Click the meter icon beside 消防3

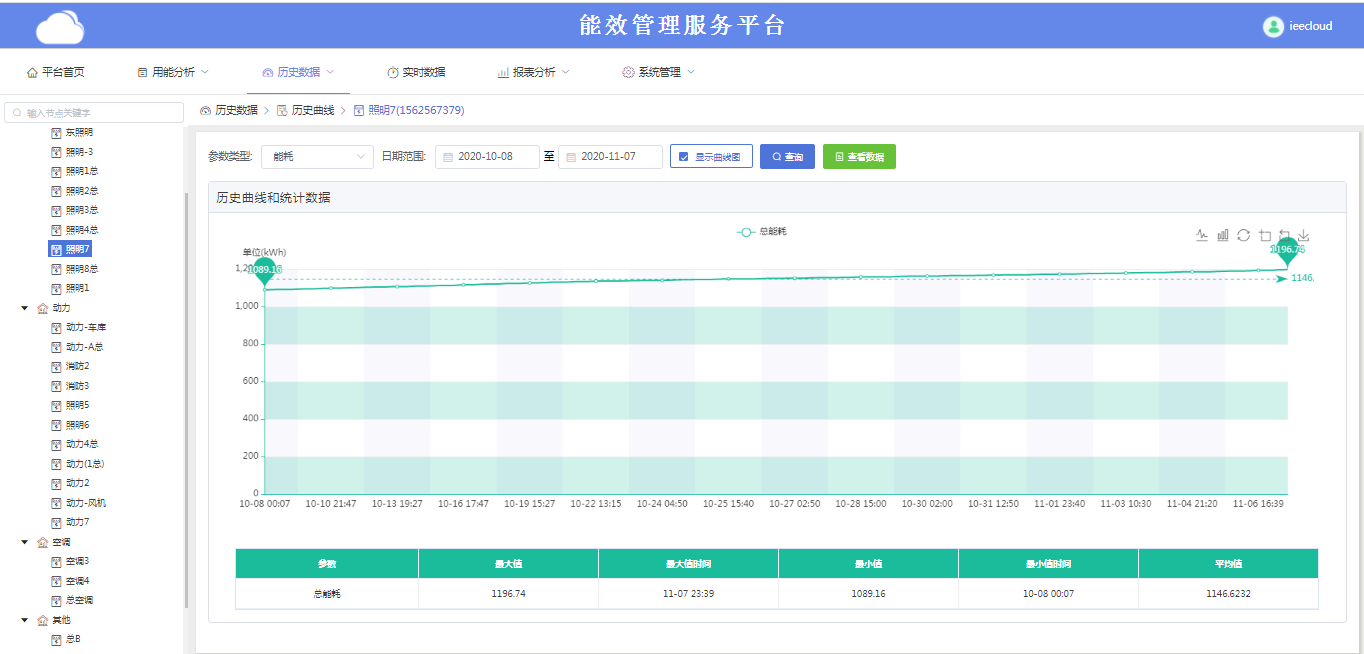(x=56, y=386)
